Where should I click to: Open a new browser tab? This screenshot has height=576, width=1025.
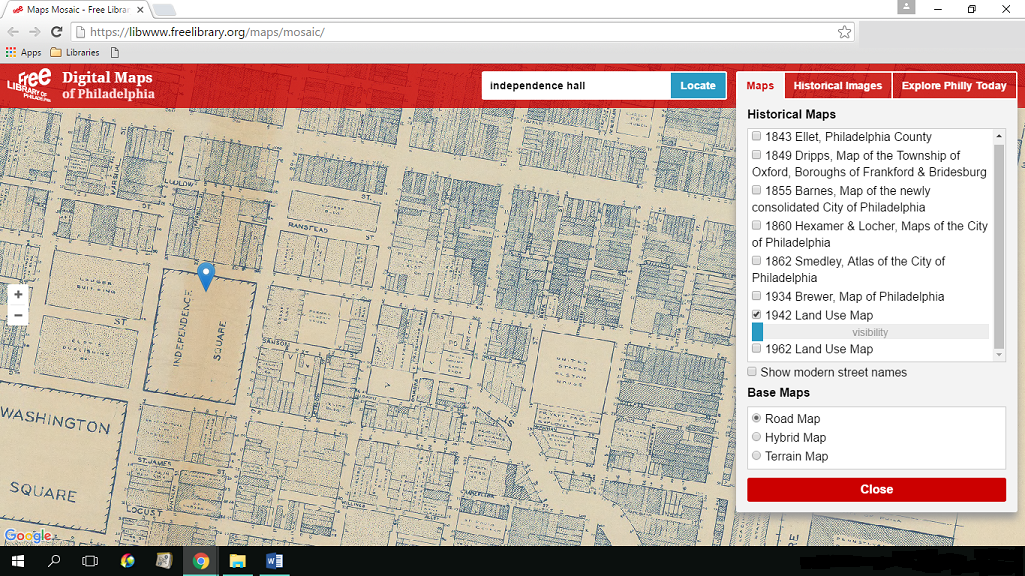click(x=163, y=10)
